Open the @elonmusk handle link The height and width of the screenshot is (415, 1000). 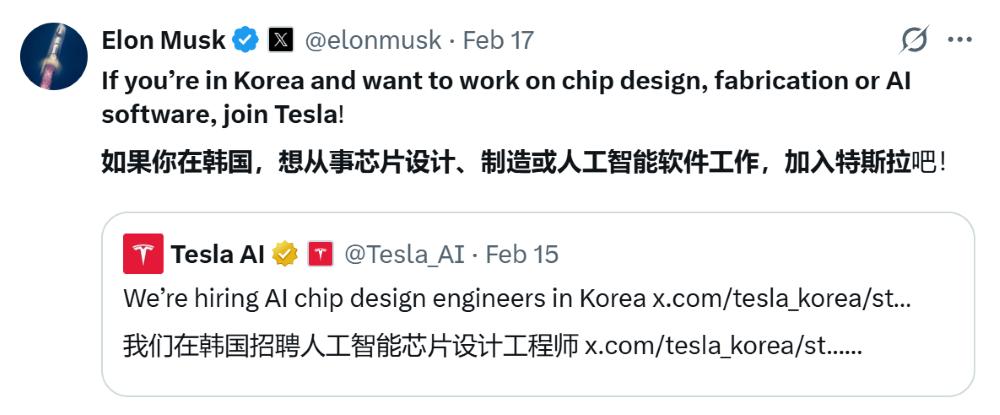372,40
